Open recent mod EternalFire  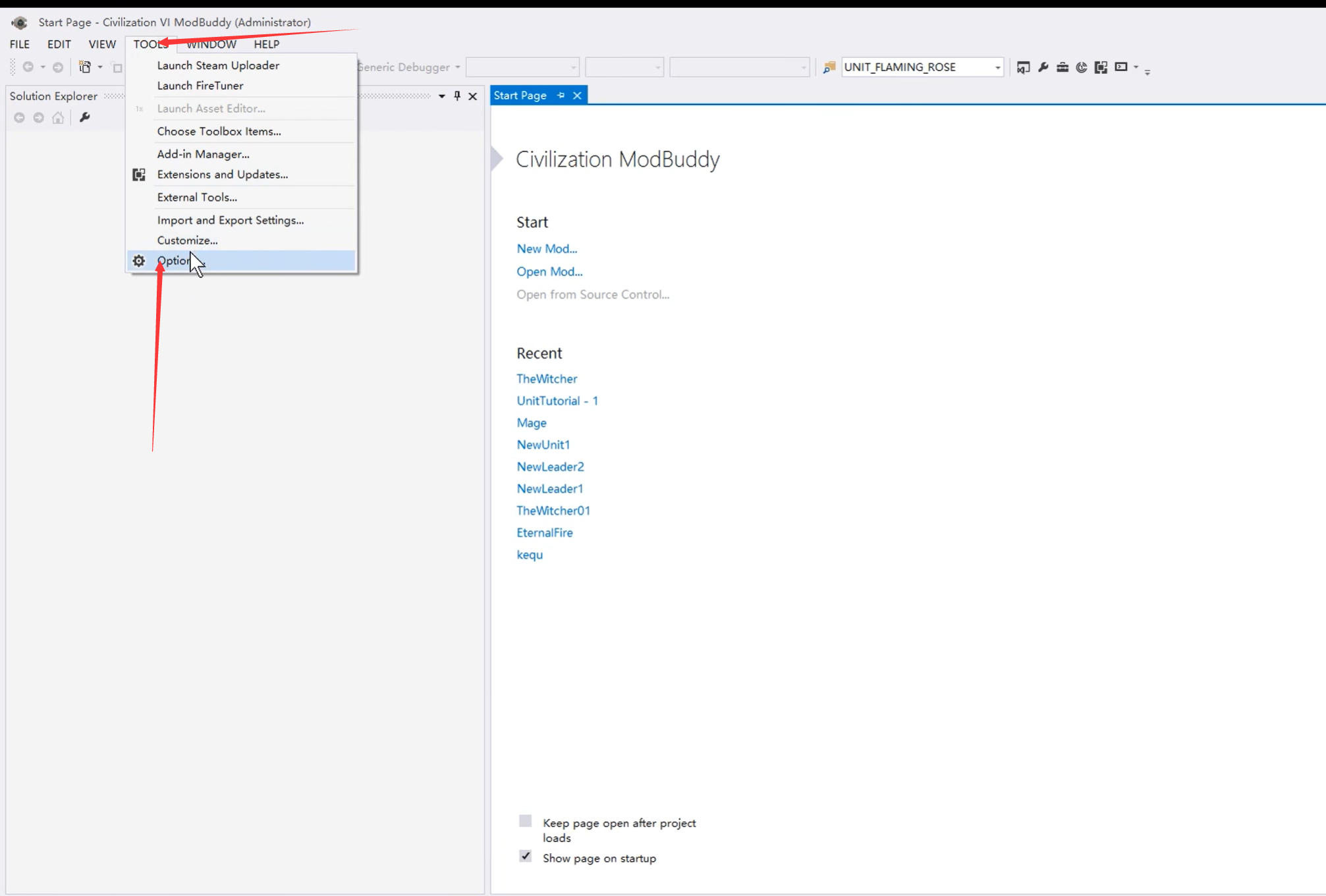(545, 532)
